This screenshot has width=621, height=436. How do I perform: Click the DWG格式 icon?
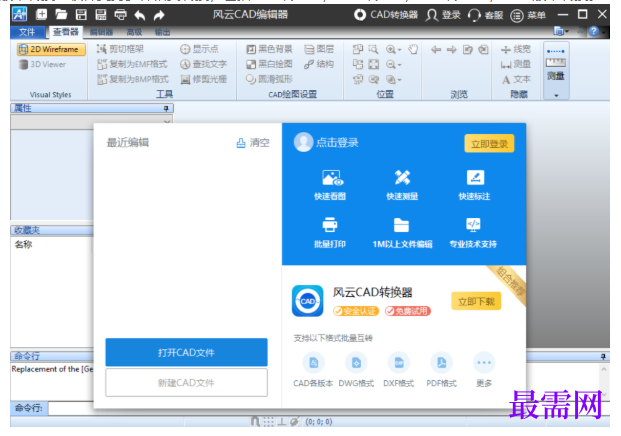coord(356,362)
